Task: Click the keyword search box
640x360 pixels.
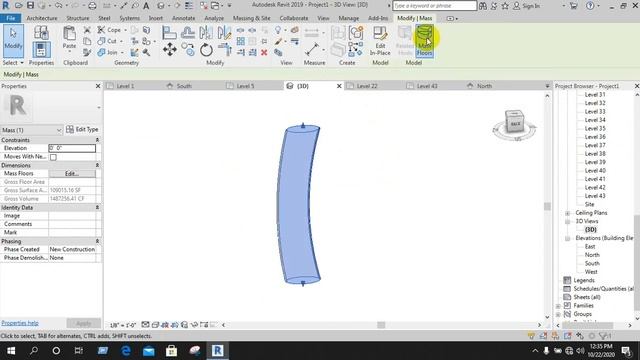Action: [434, 6]
